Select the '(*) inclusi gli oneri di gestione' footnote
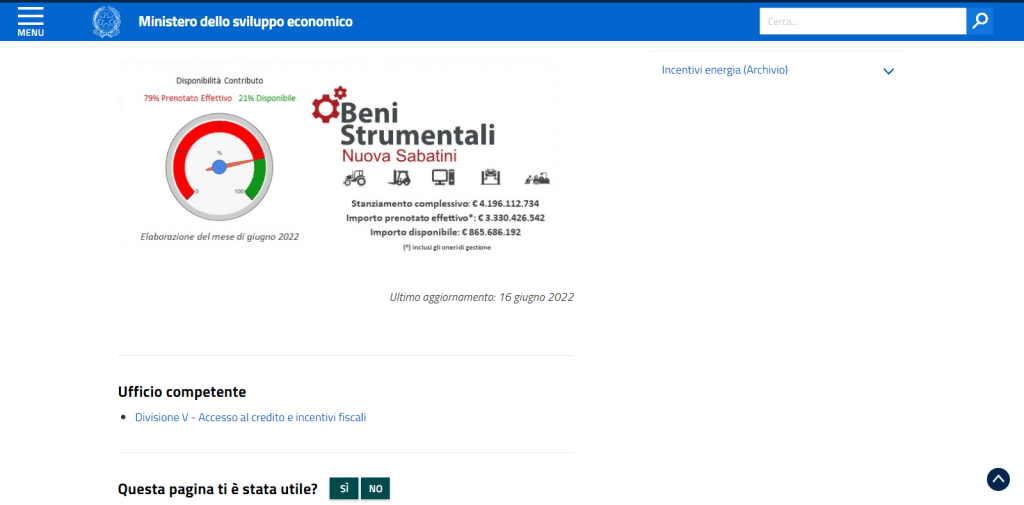 point(447,248)
